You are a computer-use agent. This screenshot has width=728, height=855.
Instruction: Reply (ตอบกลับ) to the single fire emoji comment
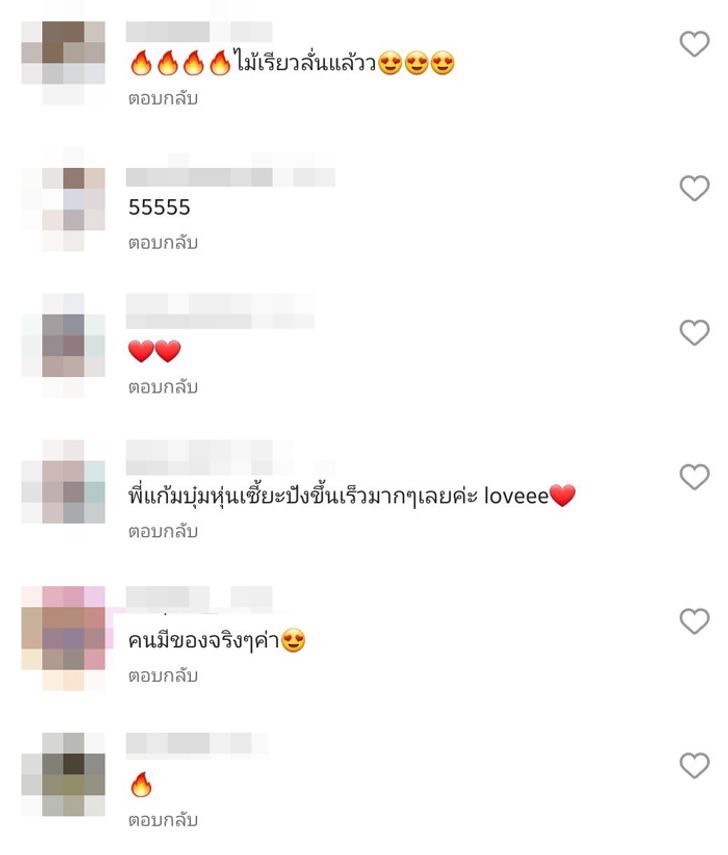coord(163,820)
